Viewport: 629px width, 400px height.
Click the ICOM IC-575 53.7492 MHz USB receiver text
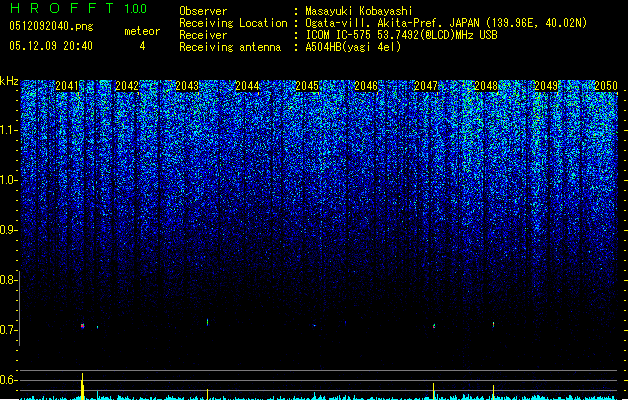[401, 35]
